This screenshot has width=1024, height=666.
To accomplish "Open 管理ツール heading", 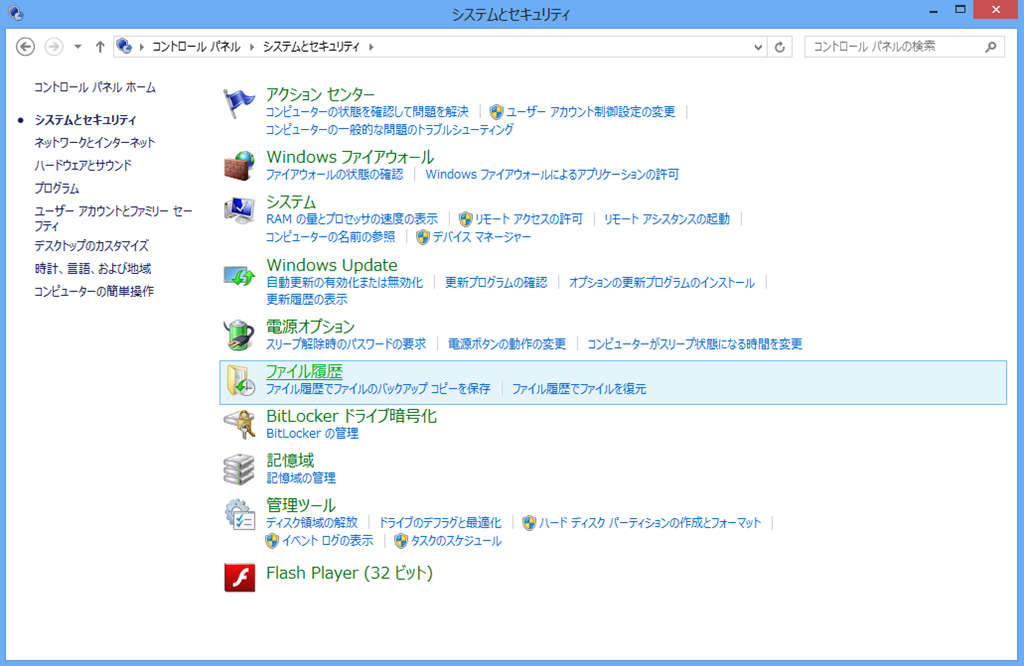I will (301, 505).
